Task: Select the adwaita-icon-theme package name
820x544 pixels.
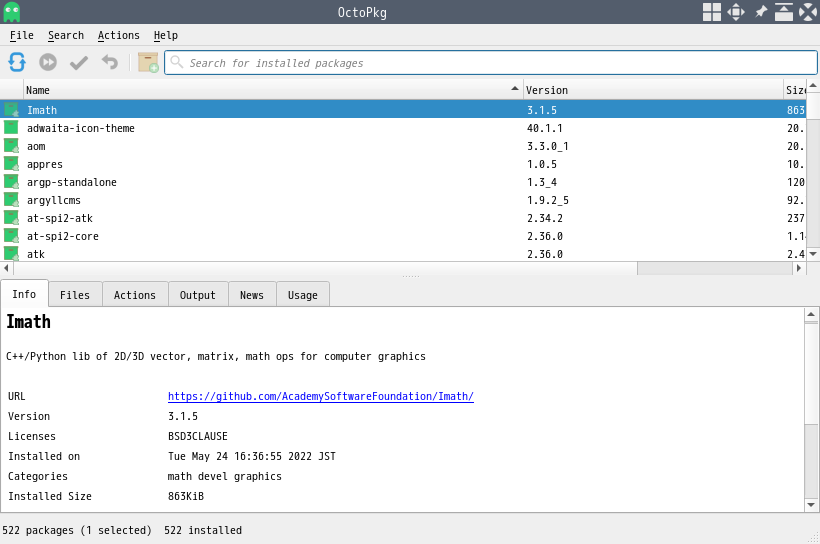Action: pyautogui.click(x=81, y=128)
